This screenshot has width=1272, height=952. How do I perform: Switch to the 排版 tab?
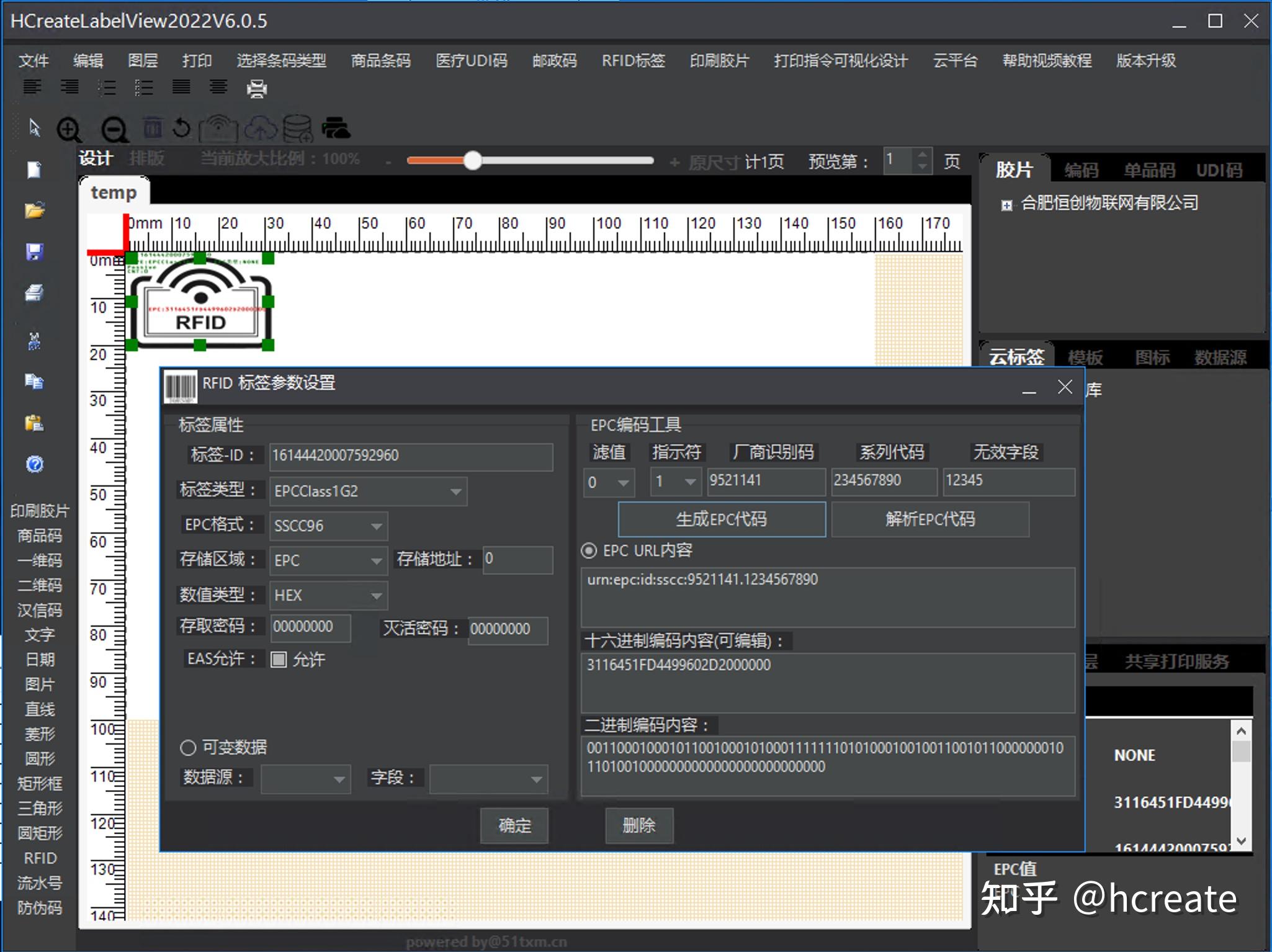pyautogui.click(x=148, y=158)
